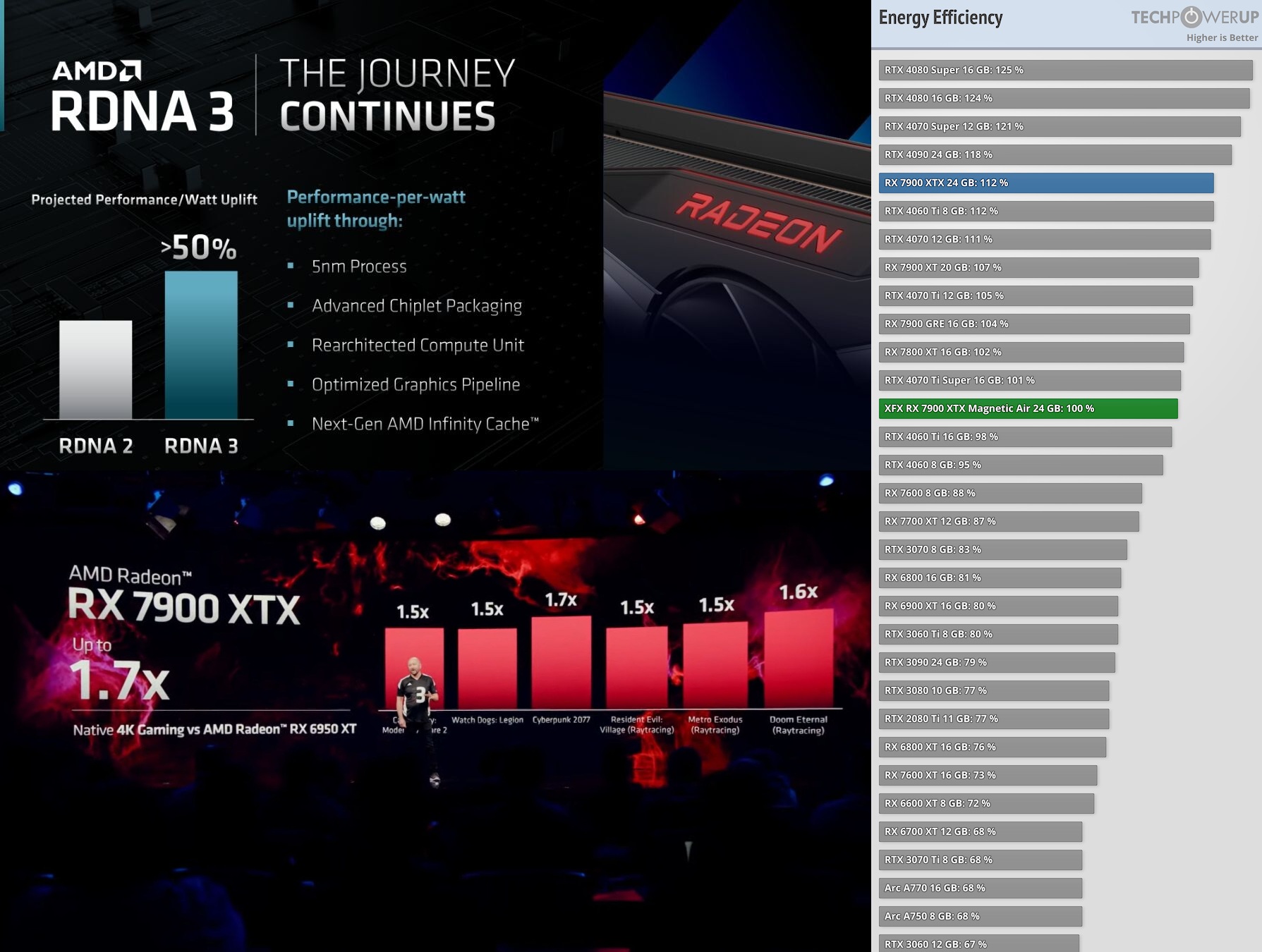Select the RX 7900 XT 20 GB bar
1262x952 pixels.
(1038, 267)
